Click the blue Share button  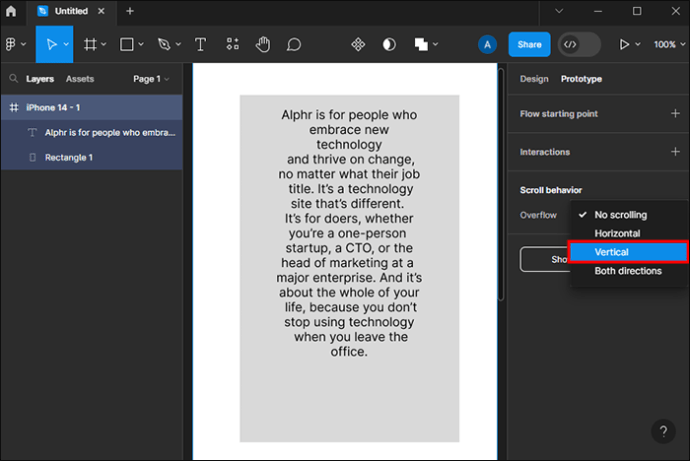pos(529,45)
